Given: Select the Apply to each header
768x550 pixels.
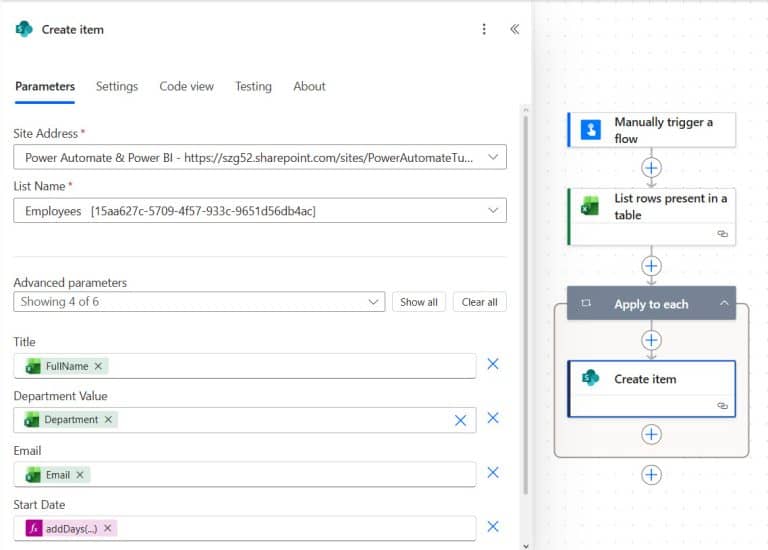Looking at the screenshot, I should coord(651,304).
